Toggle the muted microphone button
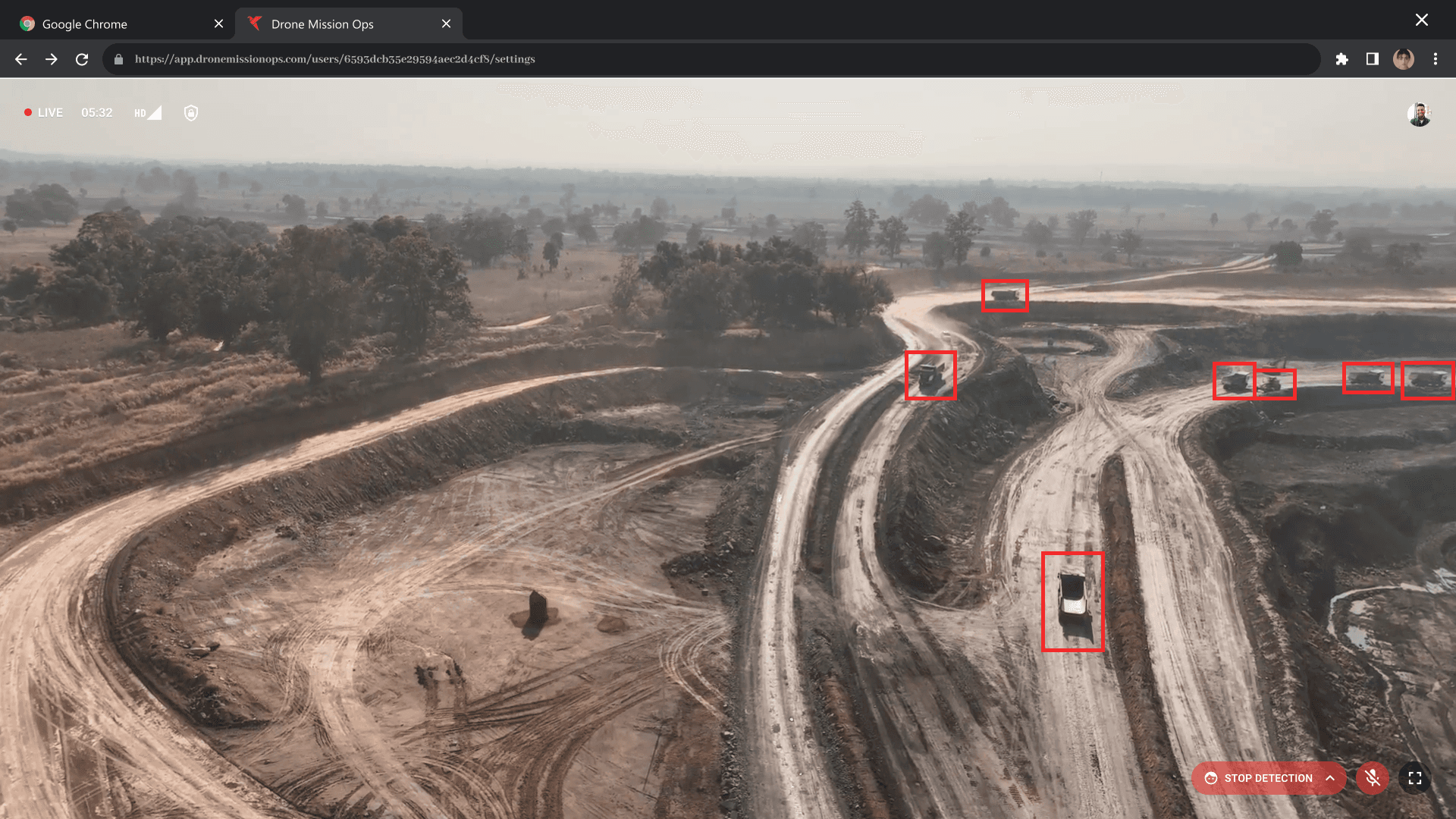The height and width of the screenshot is (819, 1456). (1373, 778)
